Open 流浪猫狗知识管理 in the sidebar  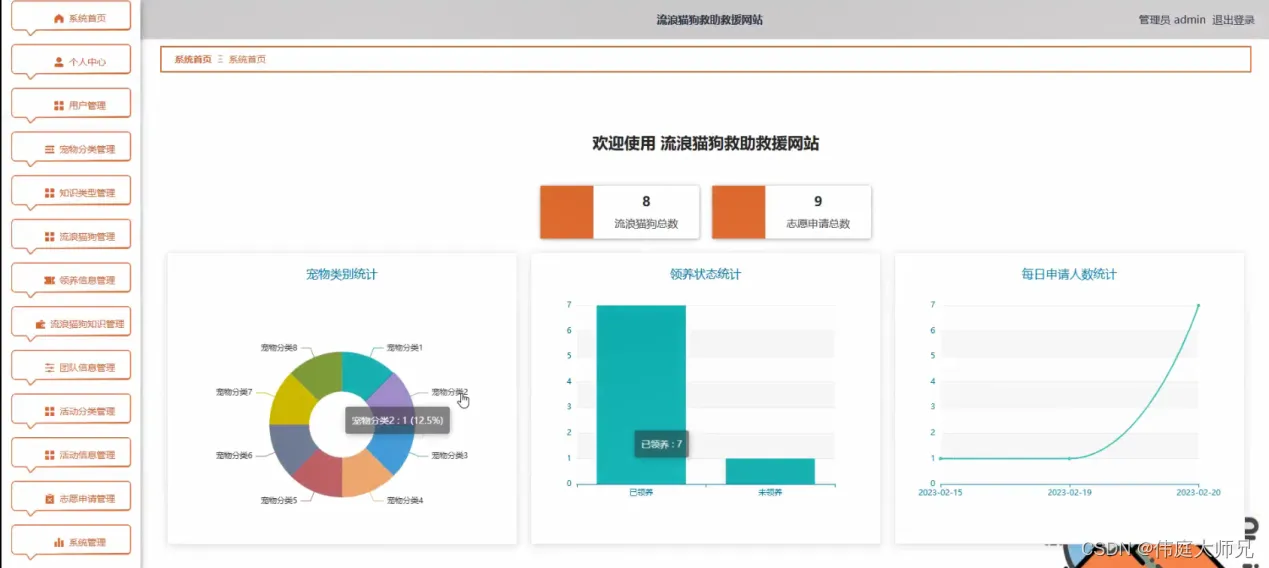coord(72,324)
